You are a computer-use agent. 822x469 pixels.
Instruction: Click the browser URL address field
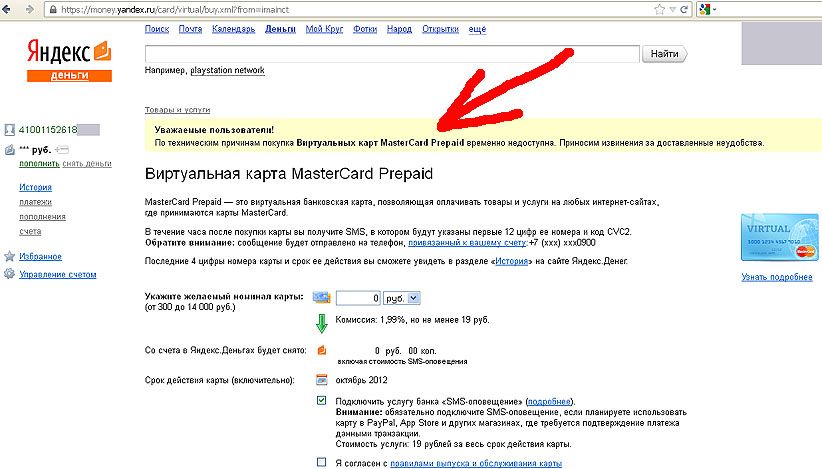coord(346,9)
